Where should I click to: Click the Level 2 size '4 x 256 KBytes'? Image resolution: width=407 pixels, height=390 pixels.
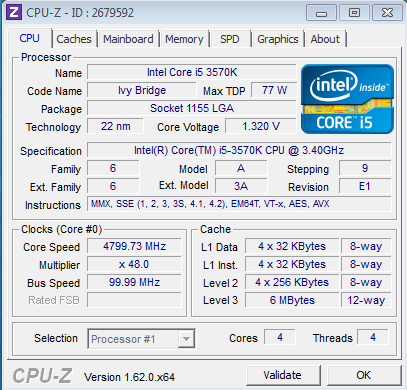click(292, 282)
